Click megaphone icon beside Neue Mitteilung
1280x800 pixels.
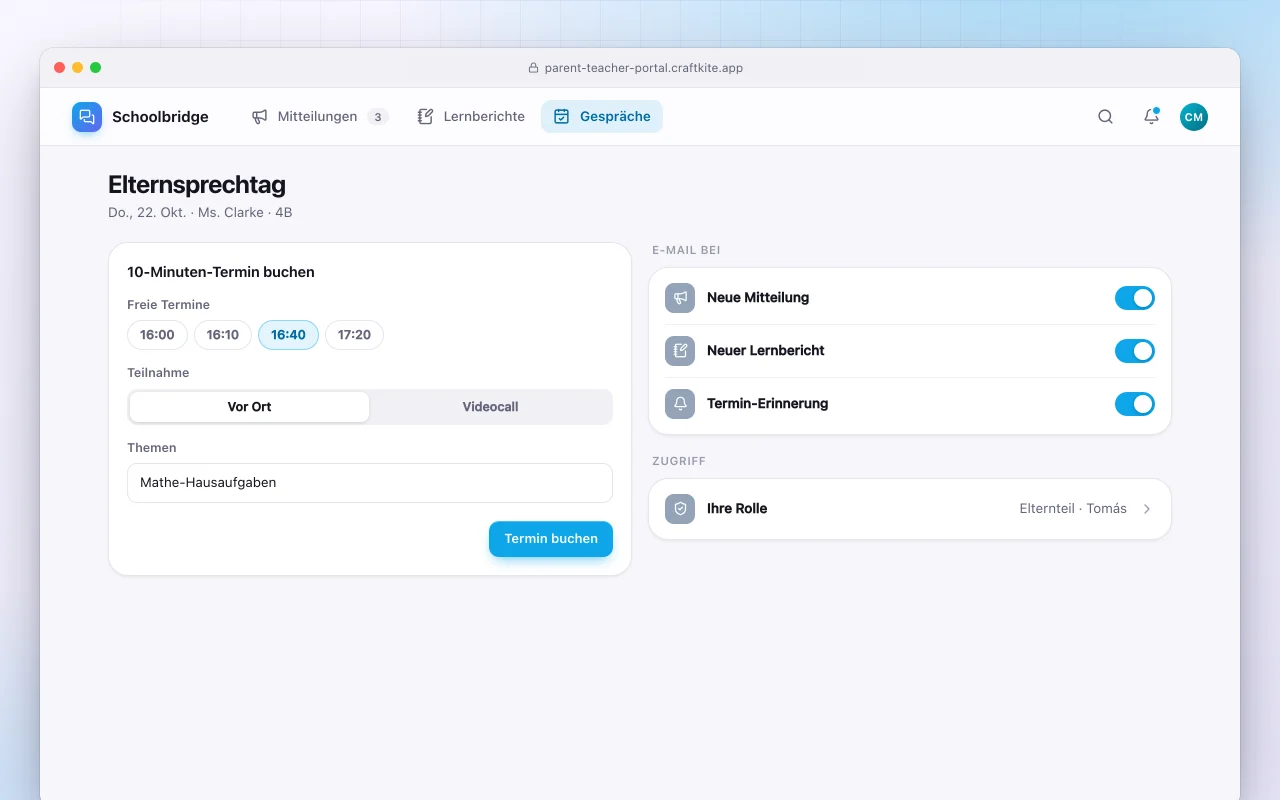pos(680,298)
